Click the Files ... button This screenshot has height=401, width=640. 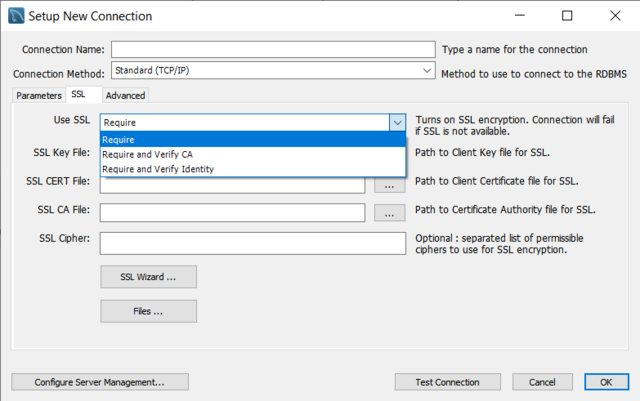tap(148, 311)
